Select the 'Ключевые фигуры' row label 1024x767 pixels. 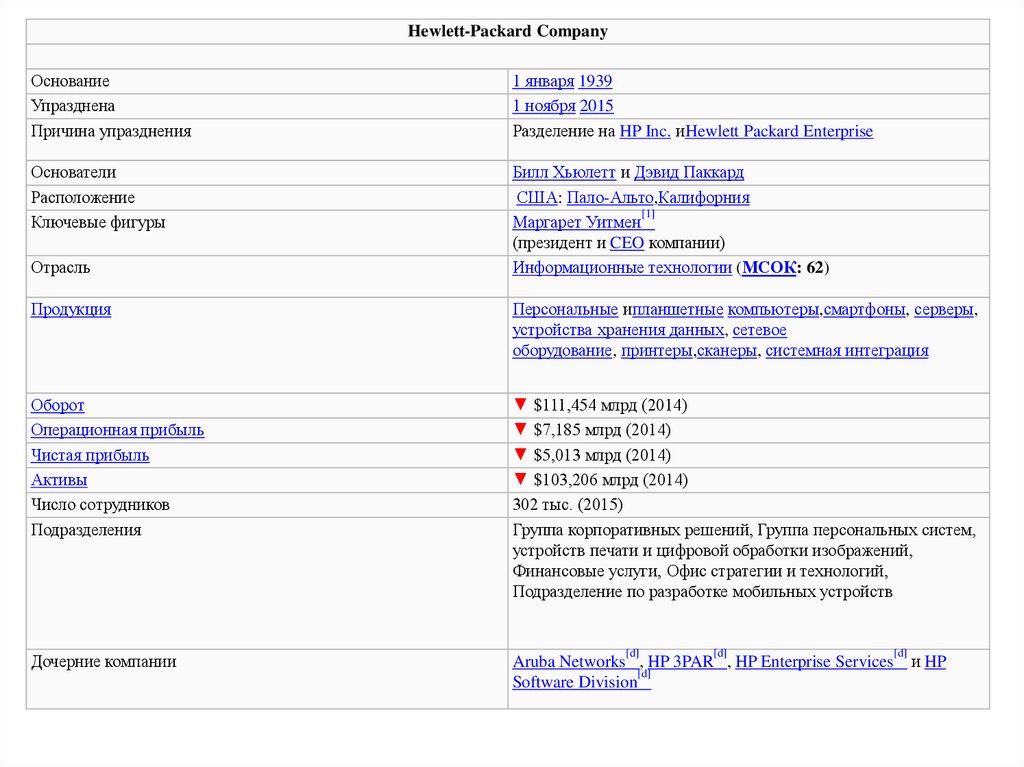pos(98,222)
